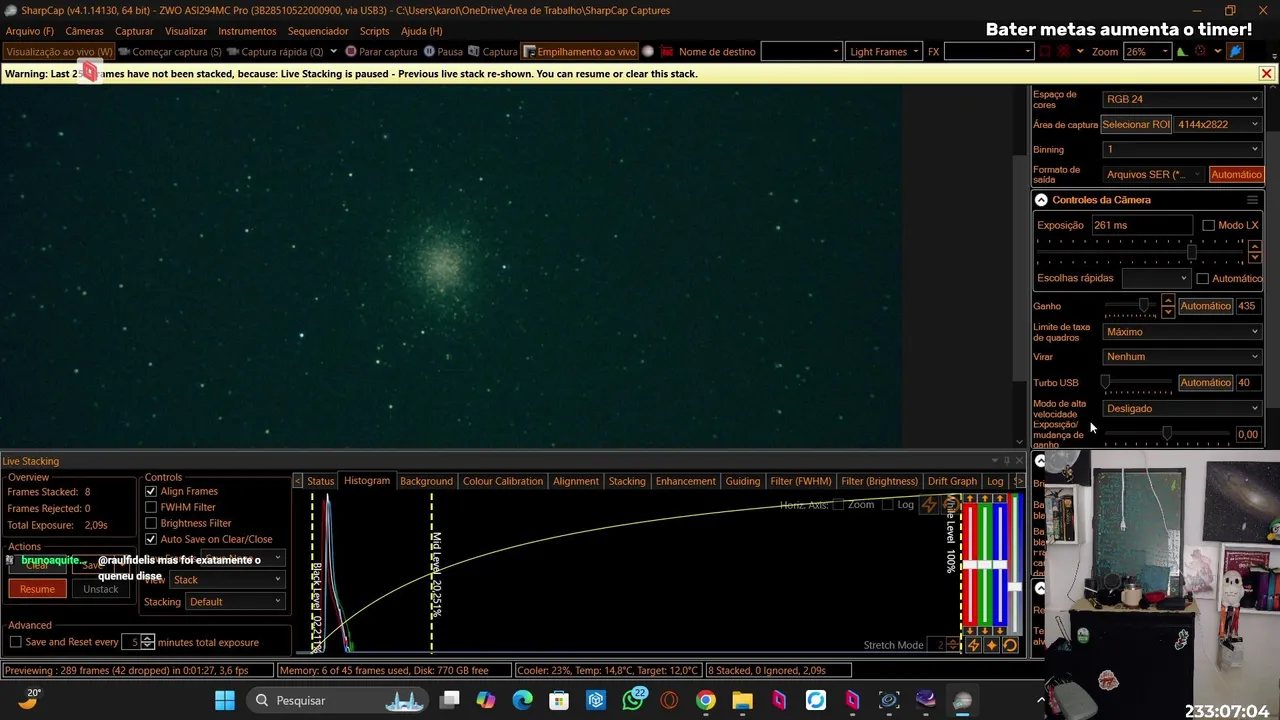Viewport: 1280px width, 720px height.
Task: Open Virar Nenhum dropdown
Action: (1182, 357)
